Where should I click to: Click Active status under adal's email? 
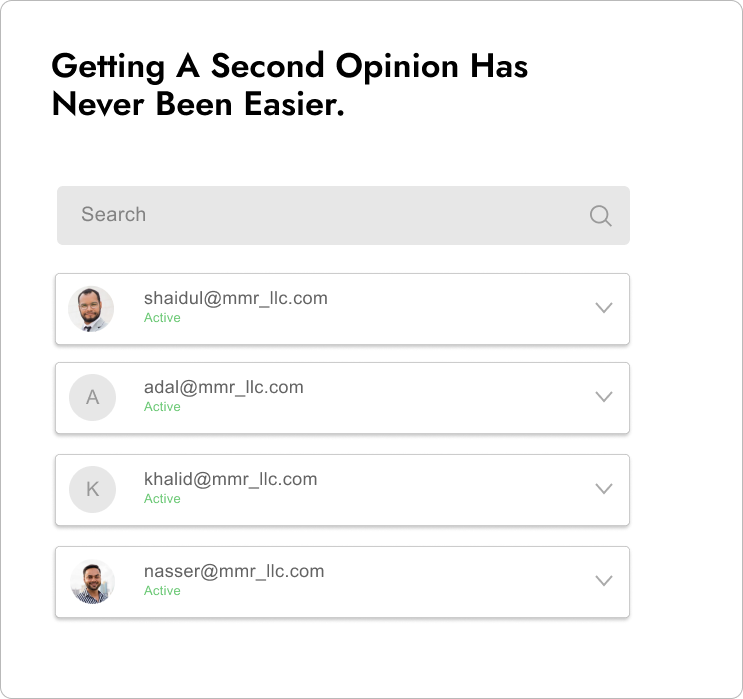pos(162,407)
